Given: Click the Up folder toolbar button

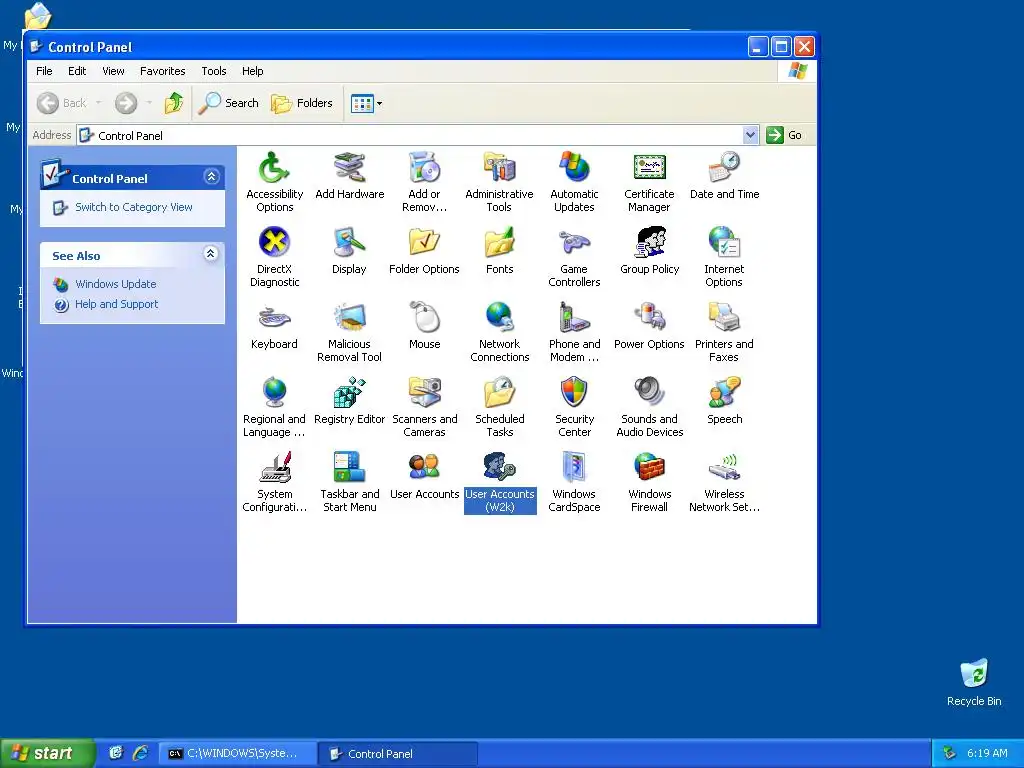Looking at the screenshot, I should pos(174,103).
